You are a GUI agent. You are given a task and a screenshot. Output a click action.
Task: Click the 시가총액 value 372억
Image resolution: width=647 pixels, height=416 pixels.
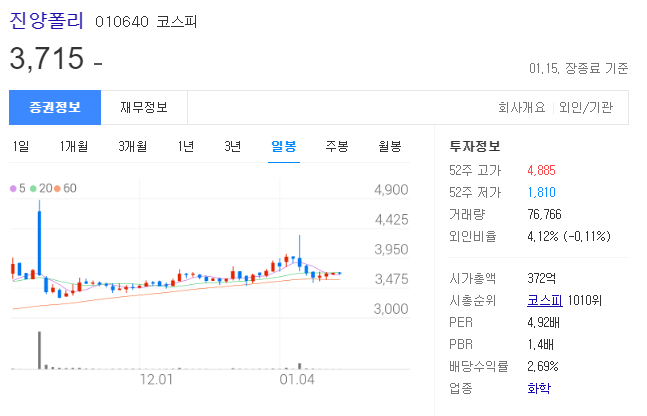[541, 279]
